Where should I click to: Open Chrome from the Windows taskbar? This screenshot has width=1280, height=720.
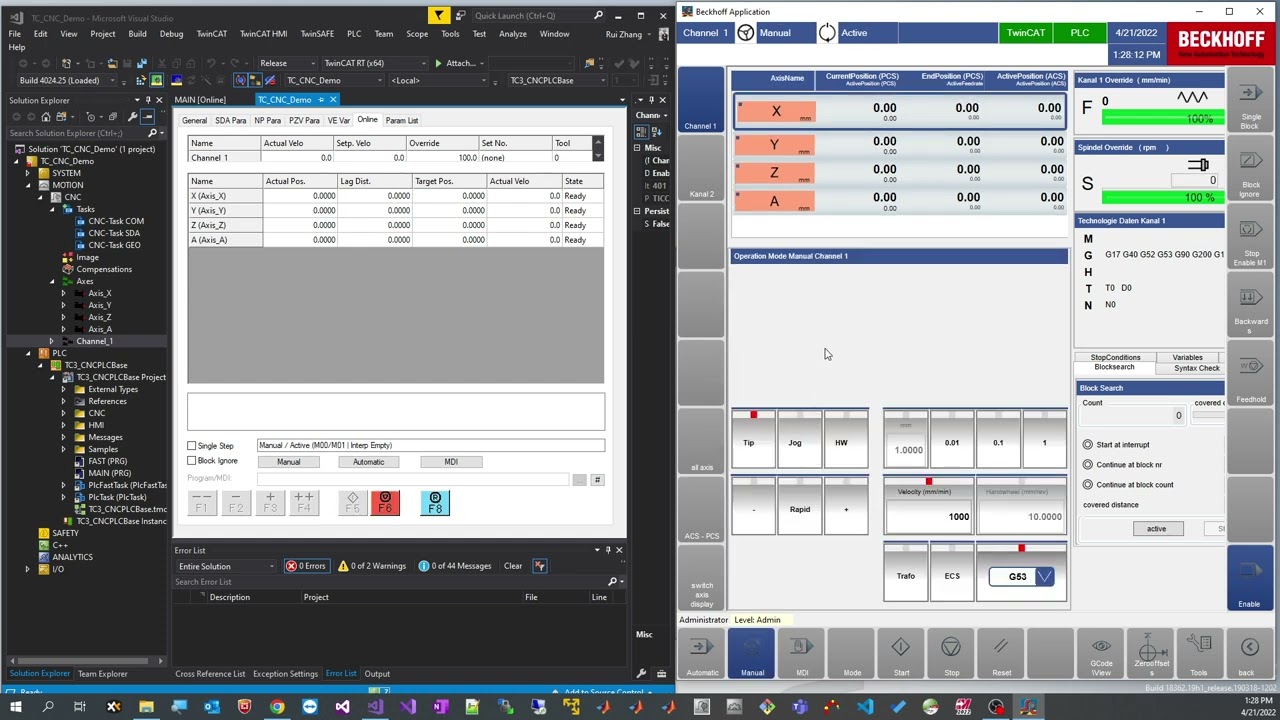pyautogui.click(x=277, y=707)
